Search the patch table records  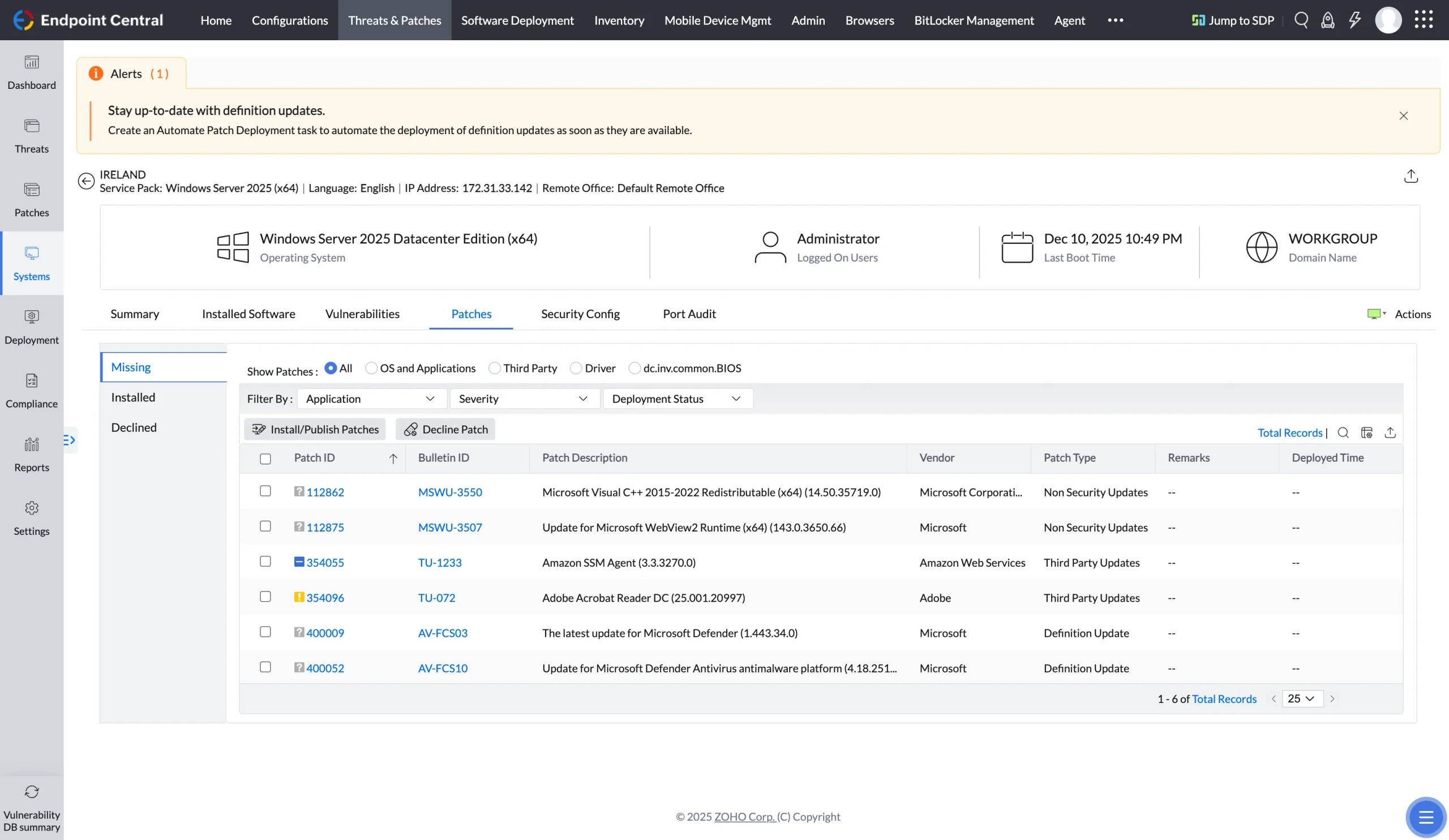pyautogui.click(x=1343, y=432)
